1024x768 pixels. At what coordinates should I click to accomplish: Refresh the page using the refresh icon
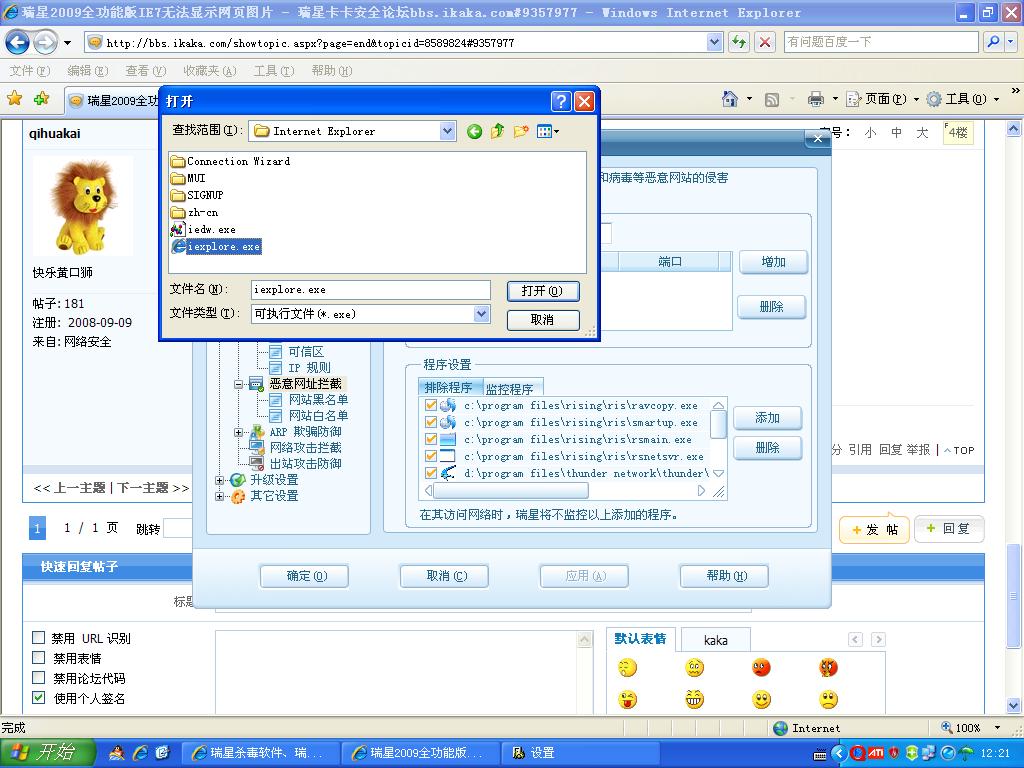coord(739,42)
